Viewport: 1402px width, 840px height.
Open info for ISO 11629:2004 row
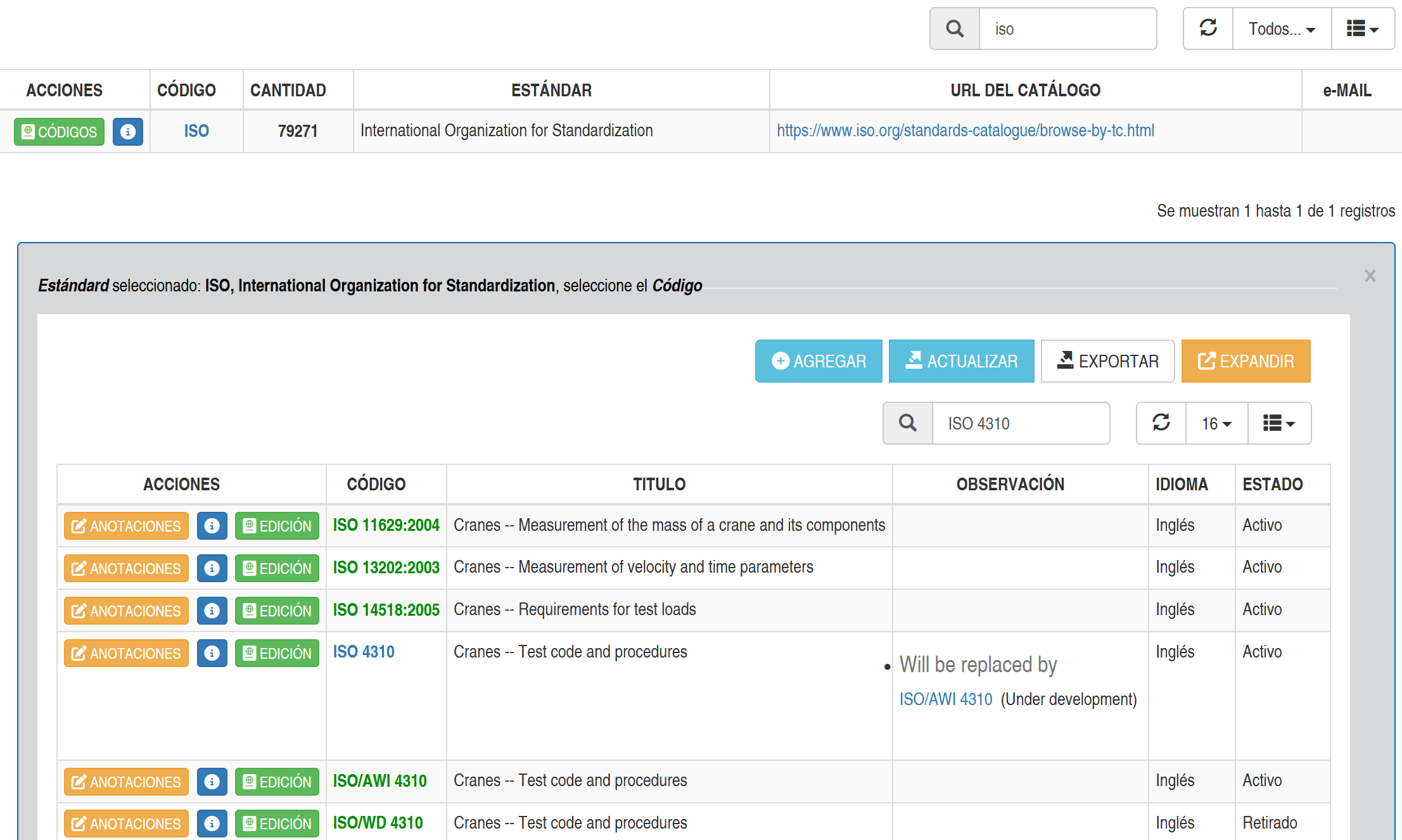point(212,526)
